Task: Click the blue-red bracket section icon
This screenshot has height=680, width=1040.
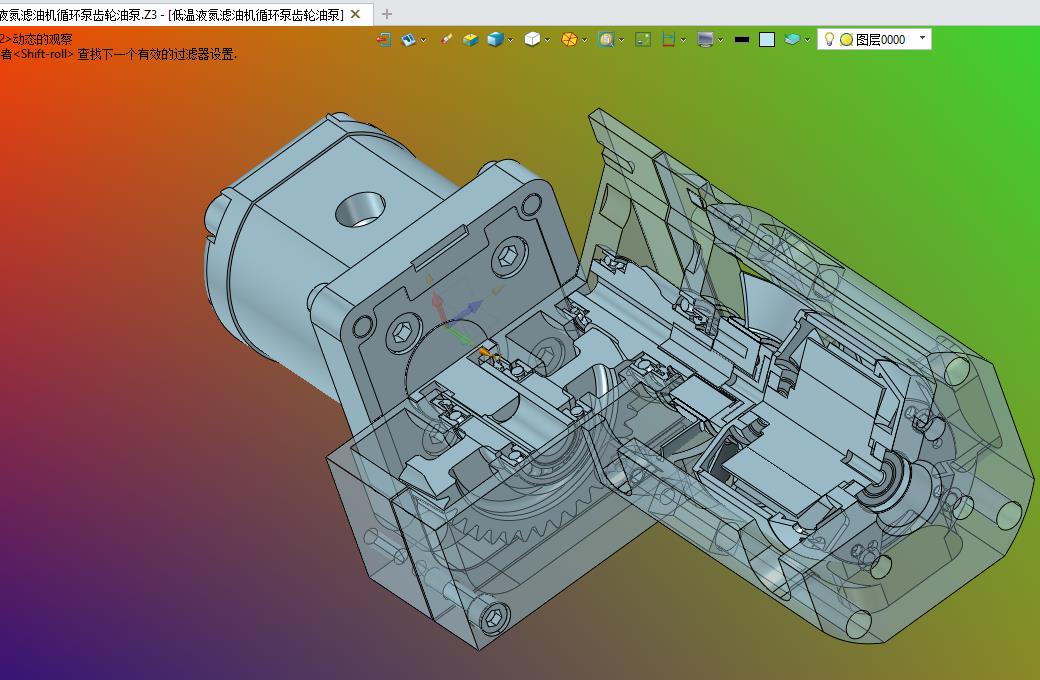Action: click(x=668, y=40)
